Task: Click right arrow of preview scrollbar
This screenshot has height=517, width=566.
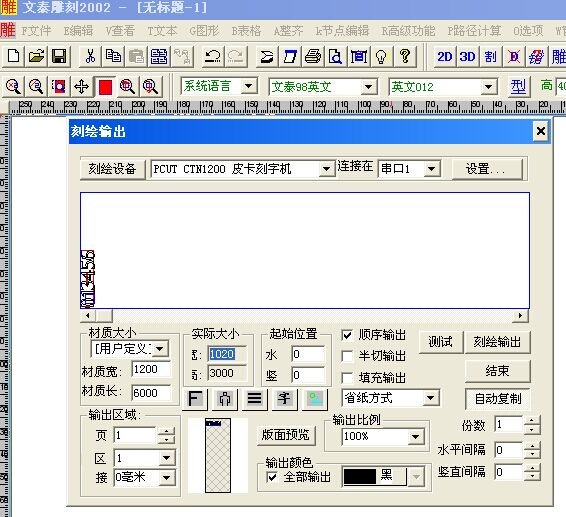Action: (x=520, y=316)
